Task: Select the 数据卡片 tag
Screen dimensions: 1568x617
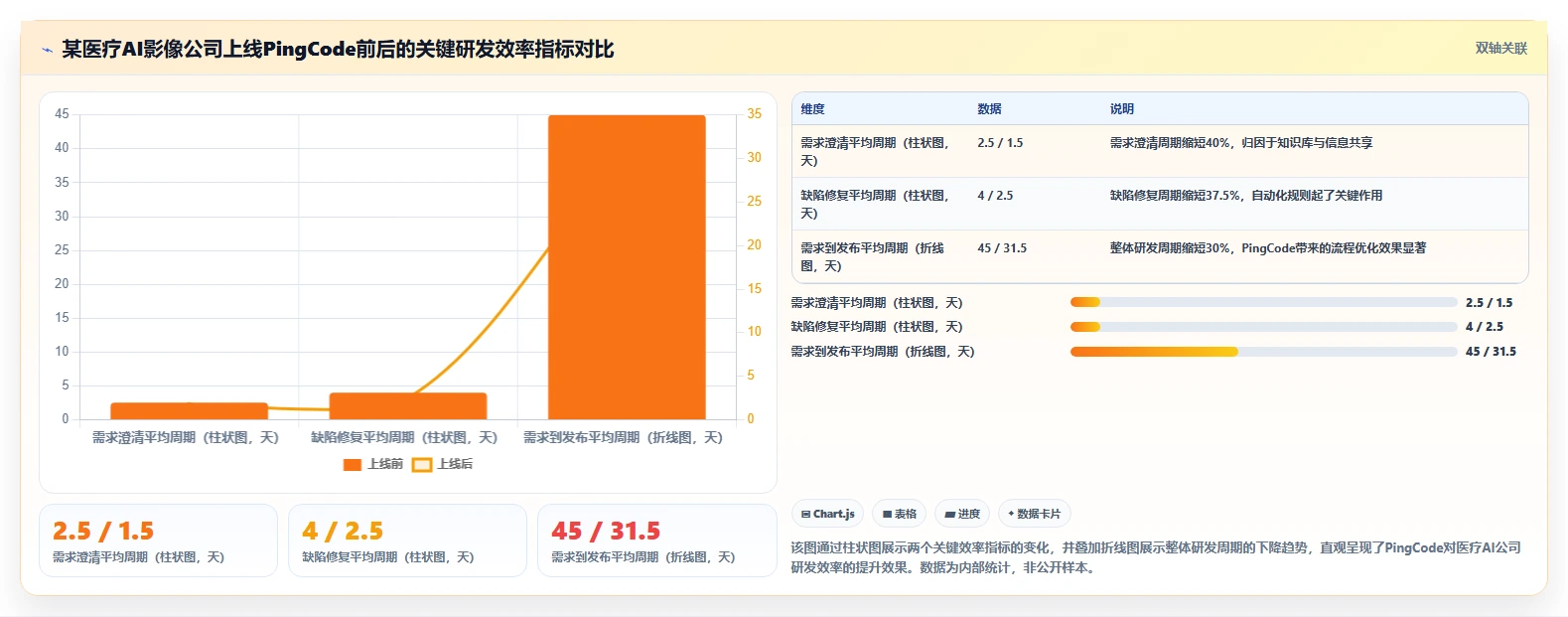Action: tap(1034, 514)
